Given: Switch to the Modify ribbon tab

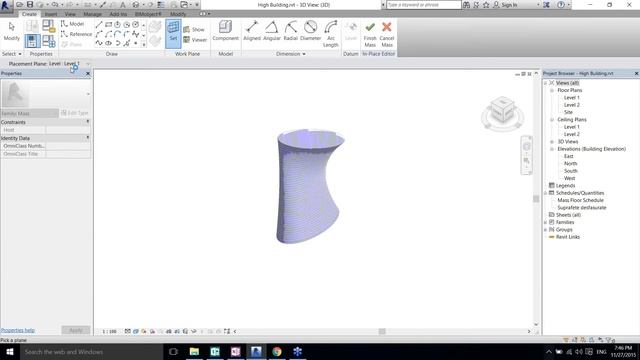Looking at the screenshot, I should click(x=178, y=14).
